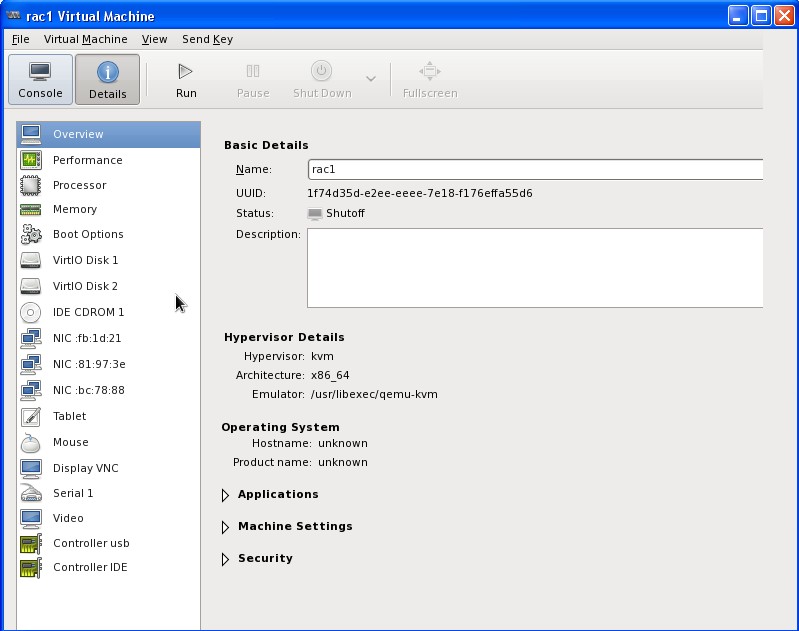
Task: Select the IDE CDROM 1 disc icon
Action: click(31, 312)
